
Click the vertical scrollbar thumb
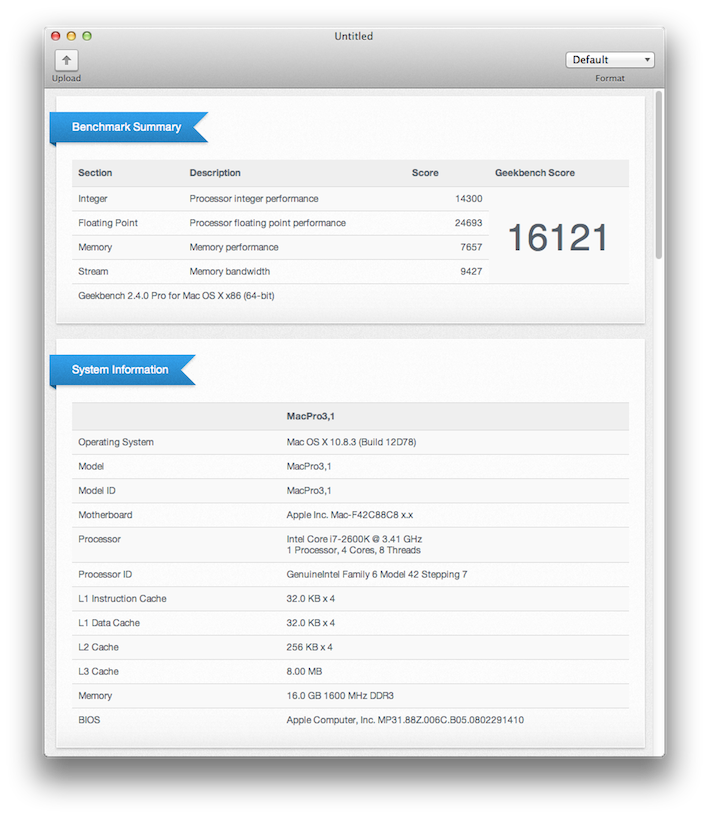pyautogui.click(x=659, y=175)
